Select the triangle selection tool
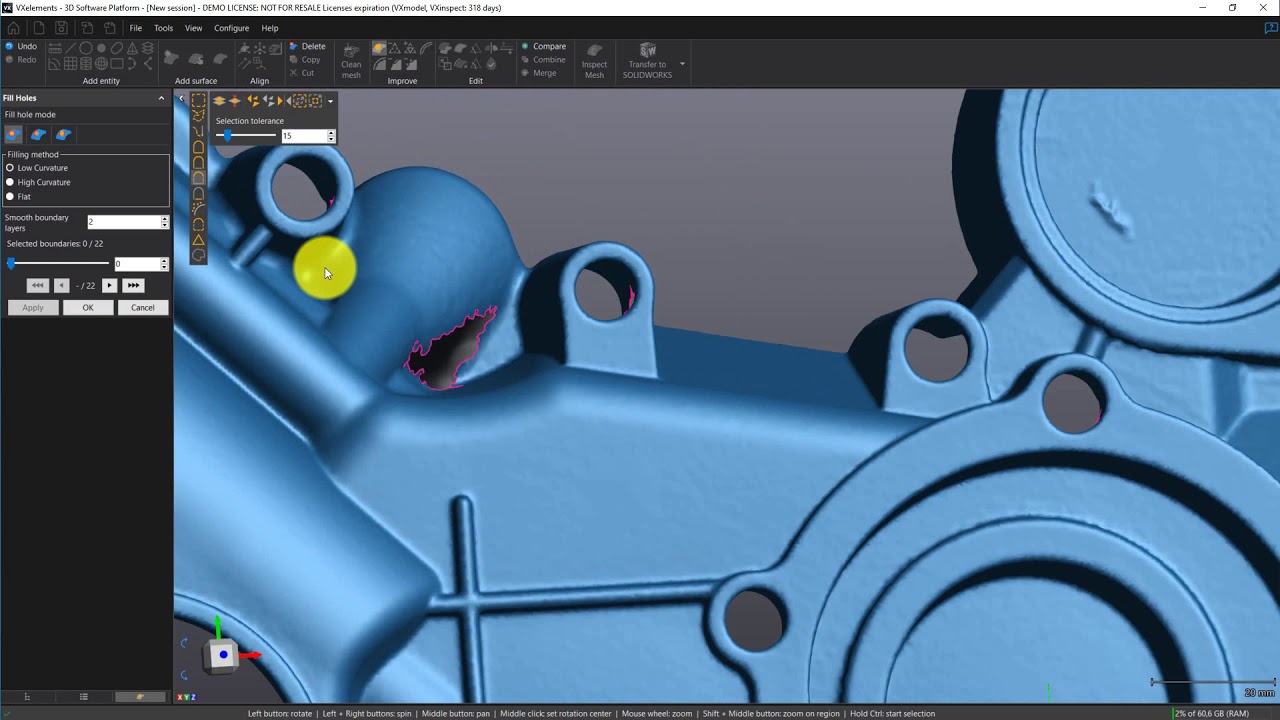This screenshot has width=1280, height=720. [x=198, y=240]
